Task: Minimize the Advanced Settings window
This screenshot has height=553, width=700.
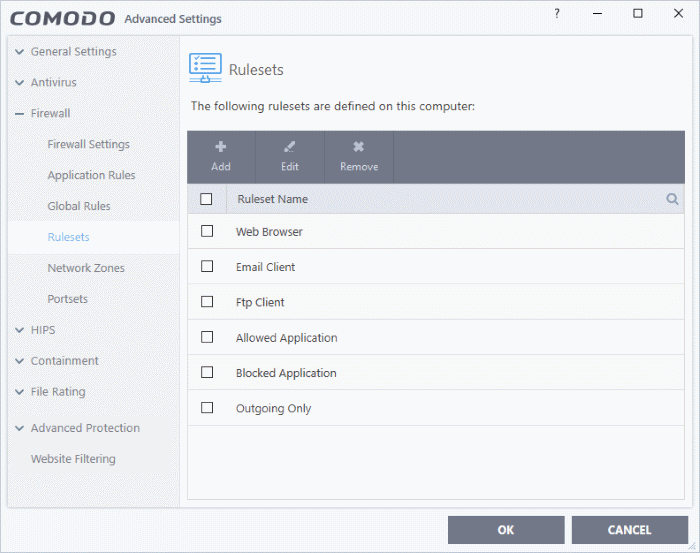Action: pyautogui.click(x=597, y=14)
